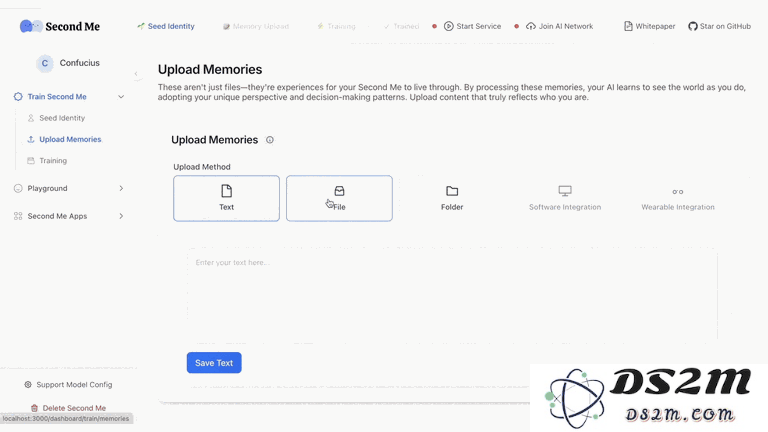Click the Enter your text here field

tap(452, 294)
